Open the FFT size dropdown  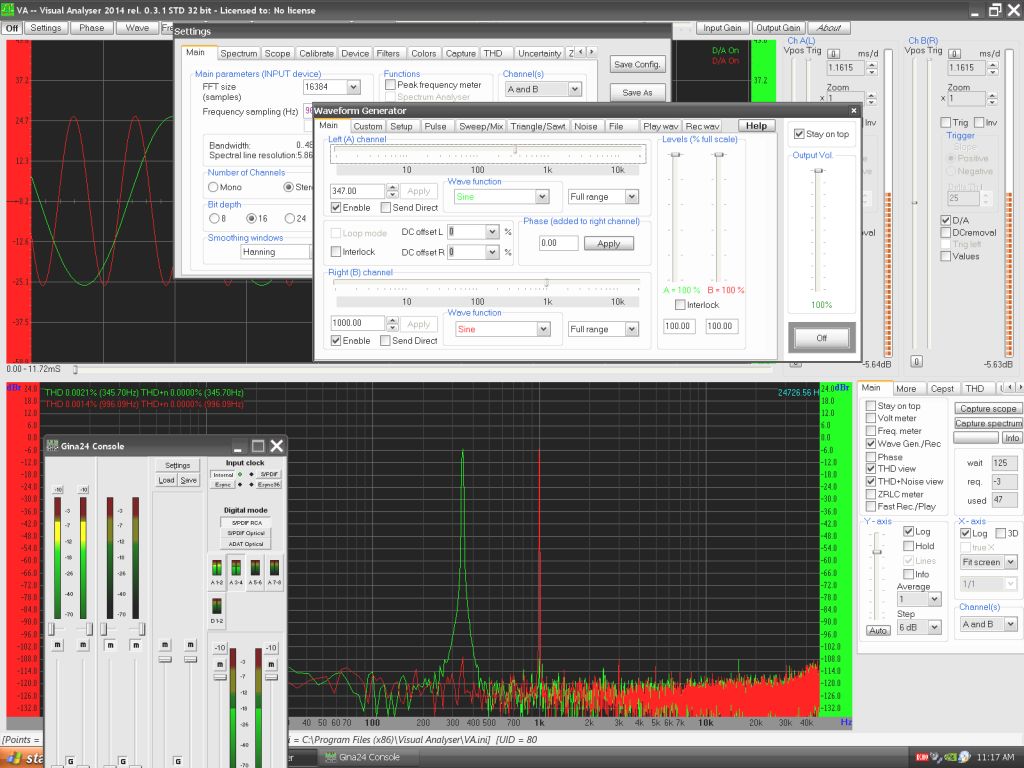[x=353, y=87]
